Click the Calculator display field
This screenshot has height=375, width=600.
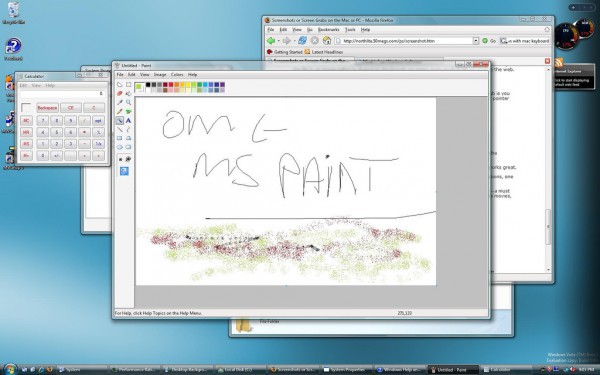[x=62, y=94]
